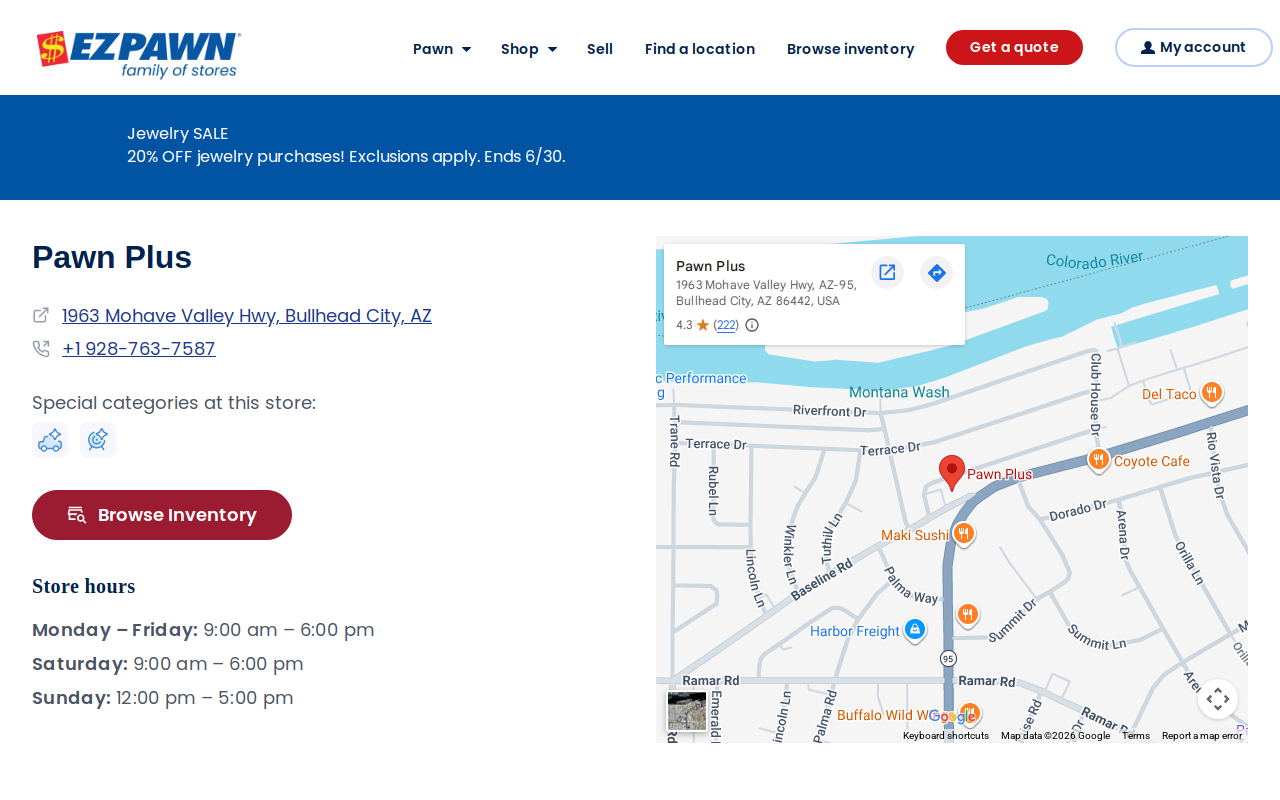Click the EZPAWN family of stores logo
Viewport: 1280px width, 800px height.
[x=139, y=54]
